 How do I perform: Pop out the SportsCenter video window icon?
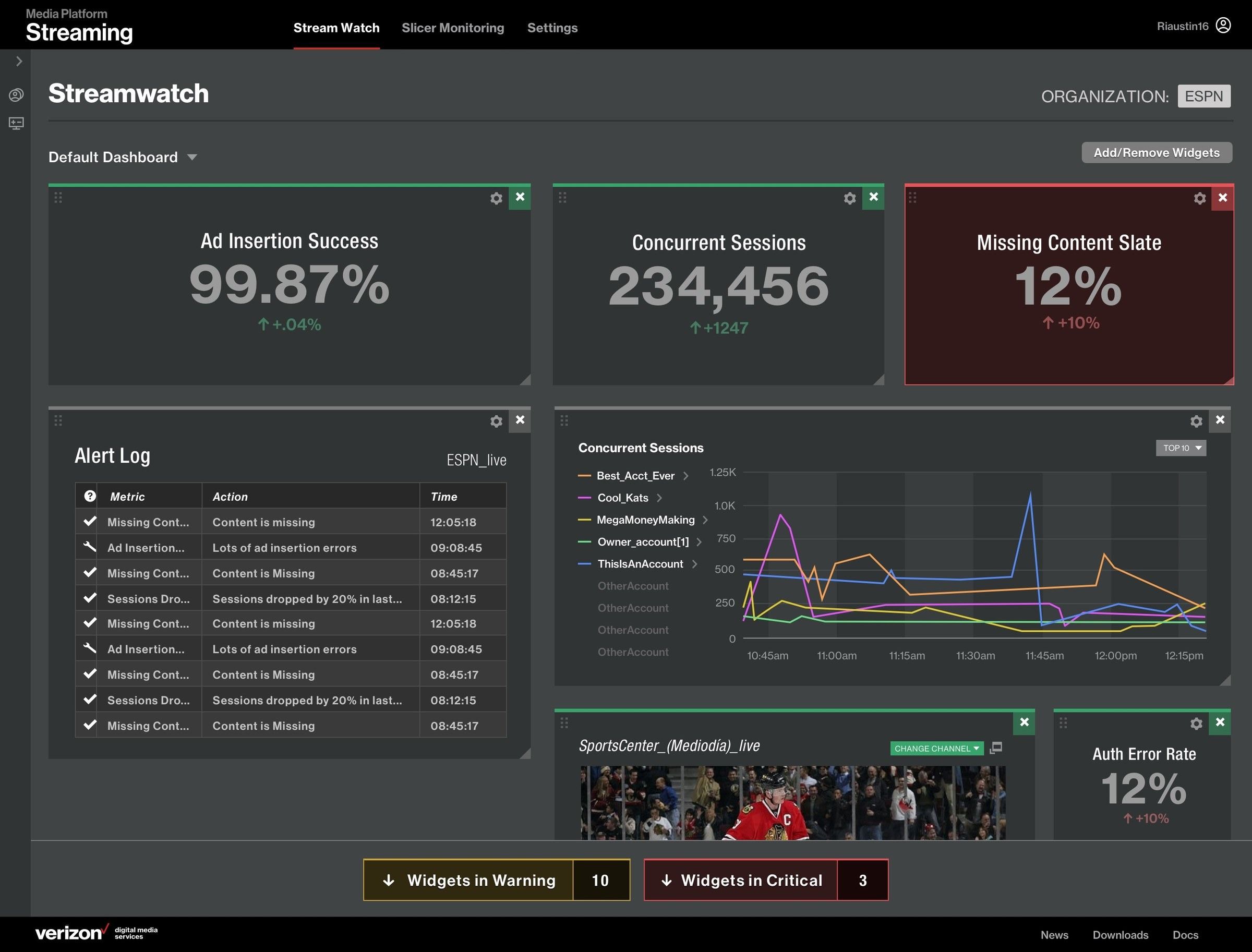[996, 748]
